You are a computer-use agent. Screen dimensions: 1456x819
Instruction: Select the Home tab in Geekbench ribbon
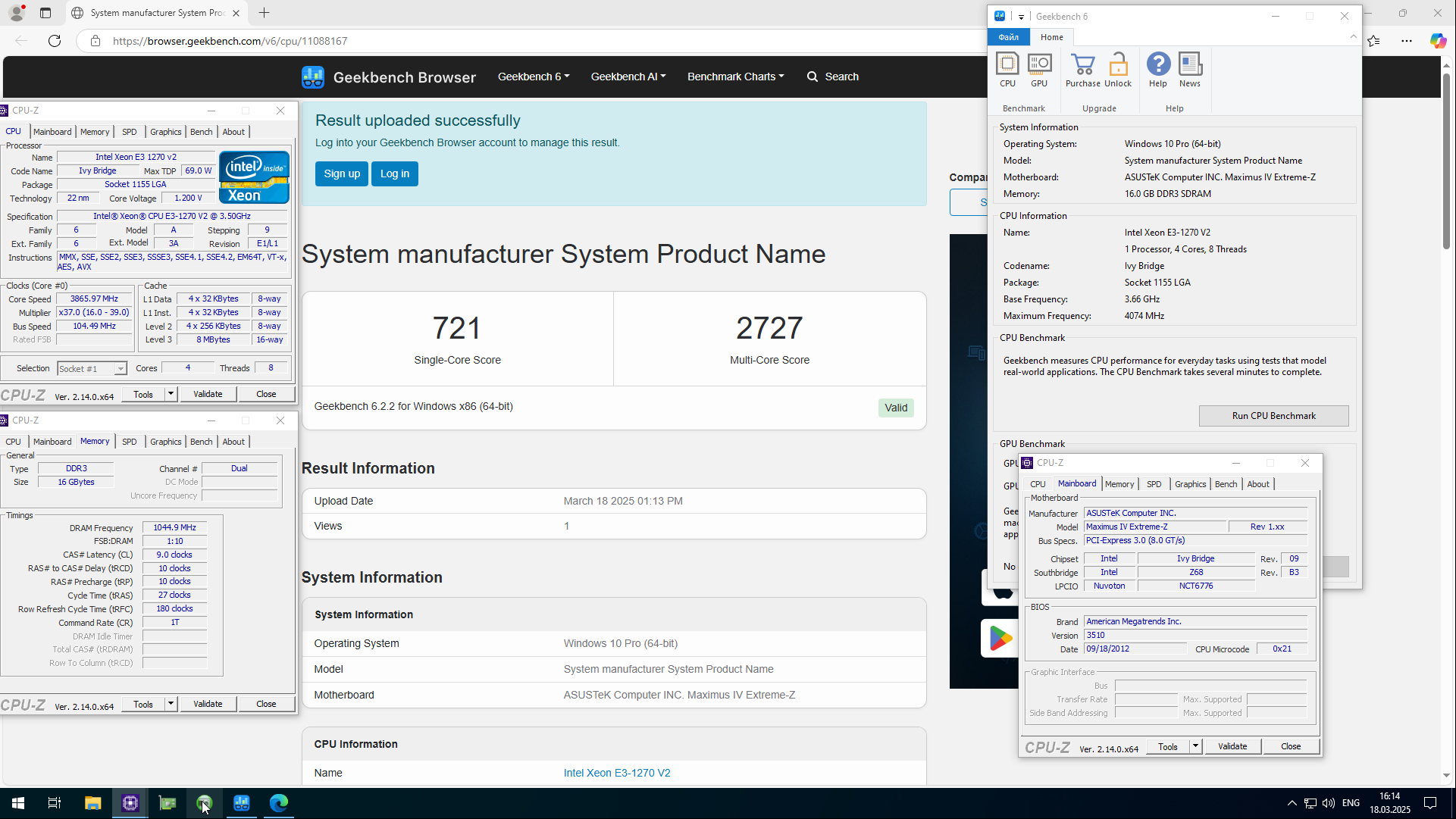click(x=1052, y=37)
